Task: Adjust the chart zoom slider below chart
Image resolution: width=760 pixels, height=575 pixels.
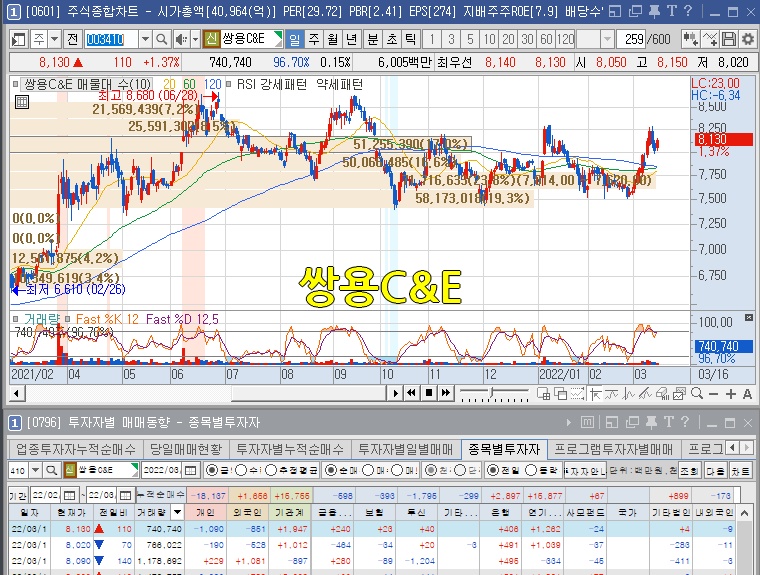Action: (493, 393)
